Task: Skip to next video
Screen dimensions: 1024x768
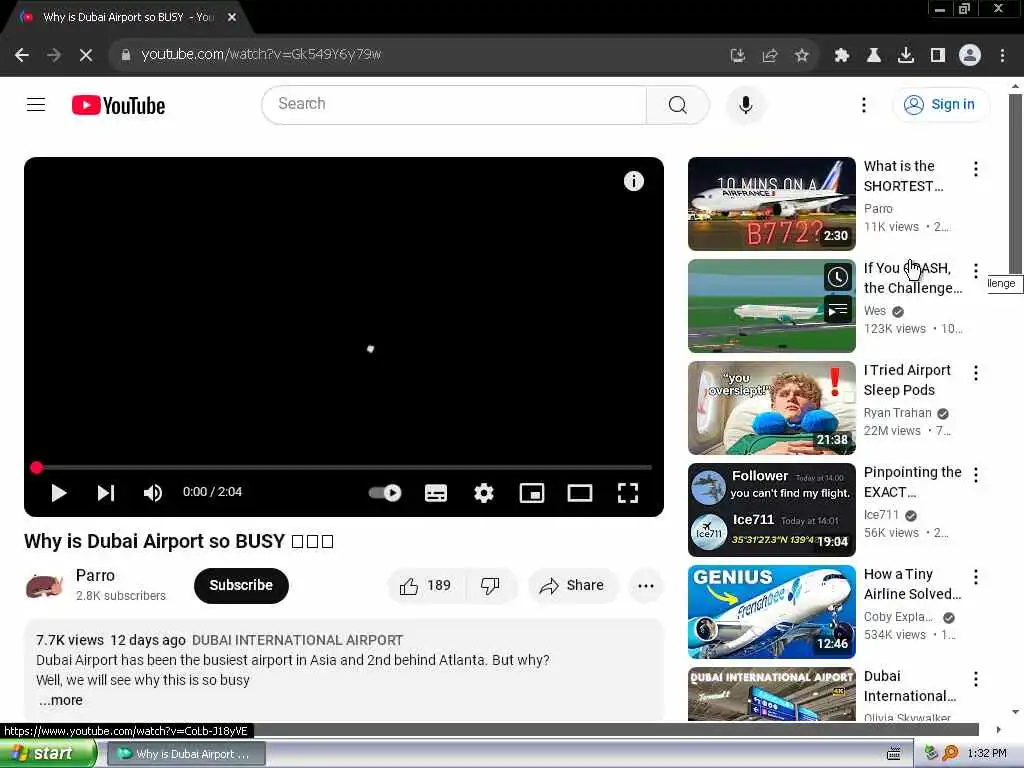Action: pos(106,493)
